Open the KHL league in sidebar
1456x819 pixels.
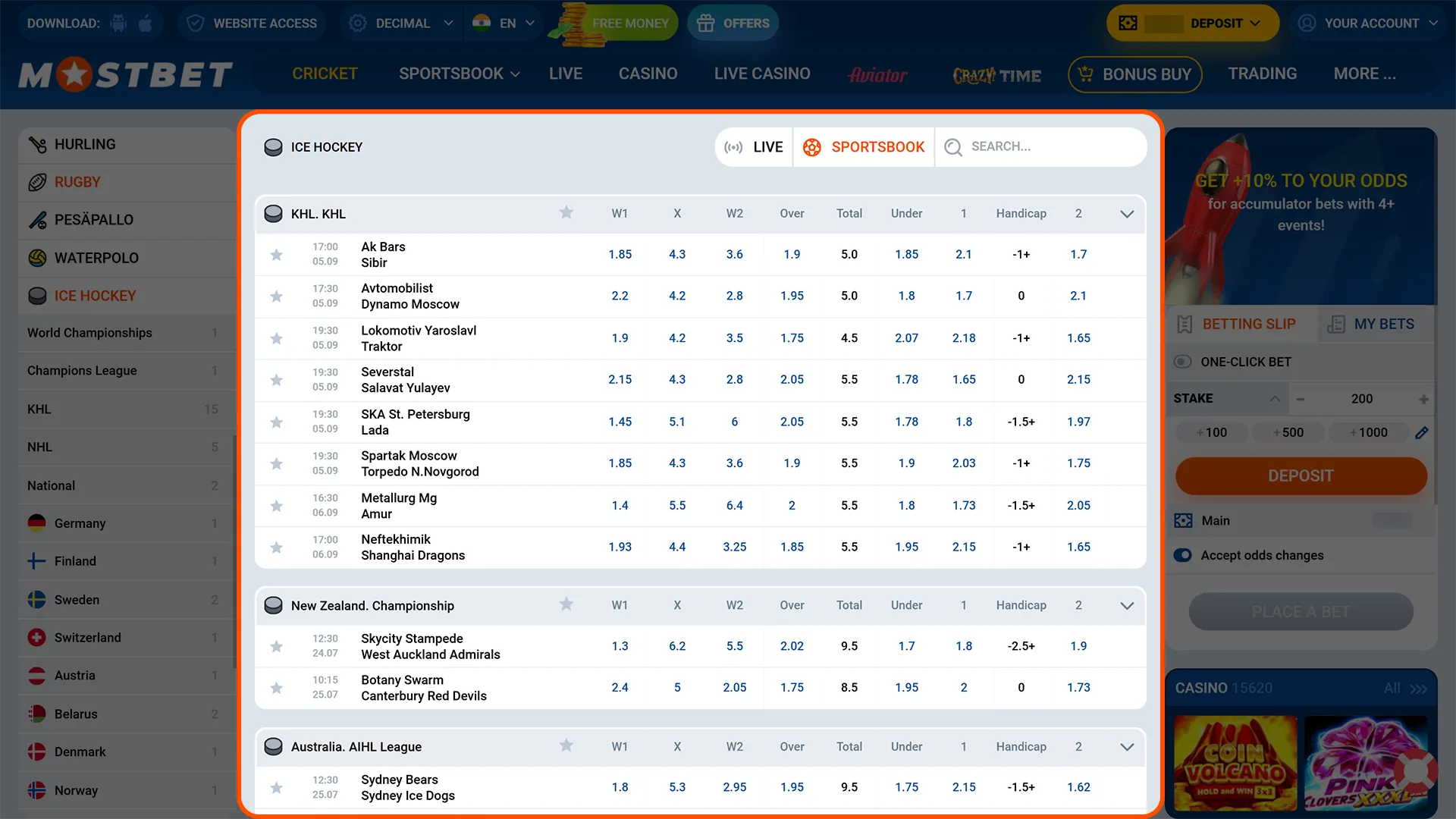(x=126, y=409)
